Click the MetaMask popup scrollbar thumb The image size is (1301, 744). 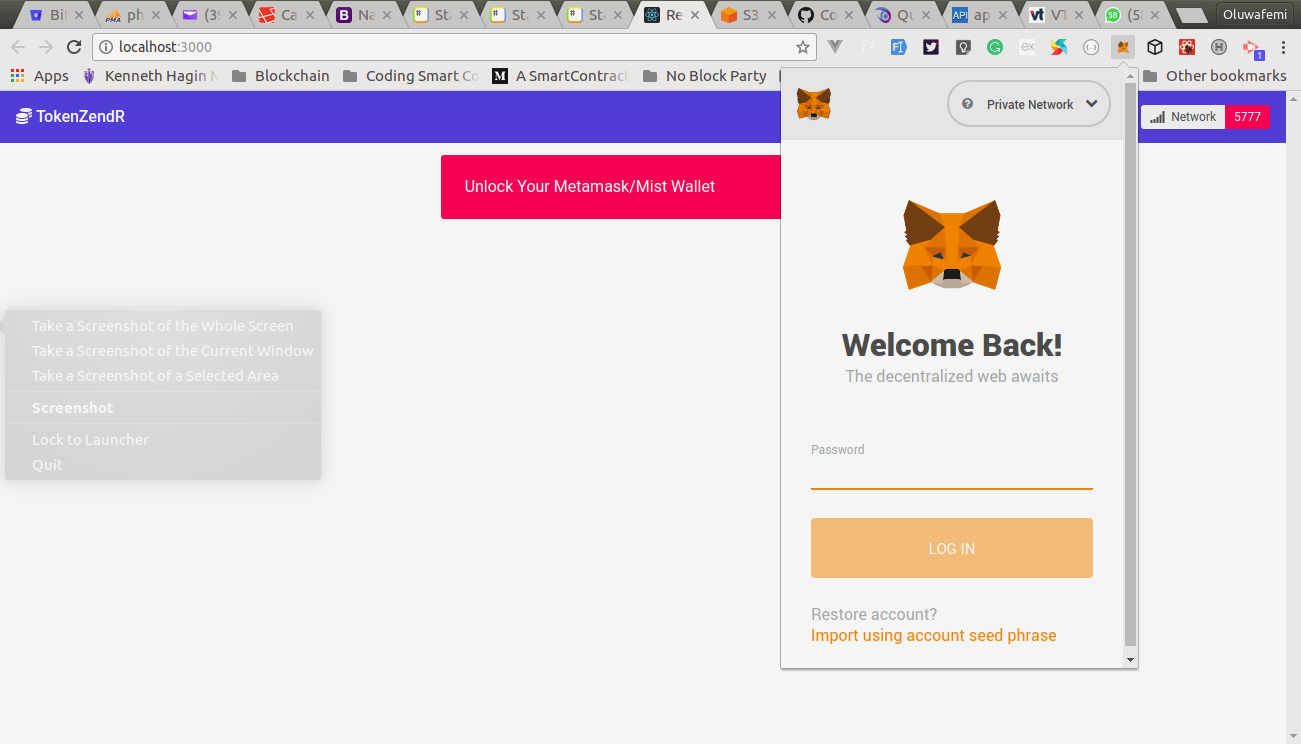click(x=1130, y=364)
